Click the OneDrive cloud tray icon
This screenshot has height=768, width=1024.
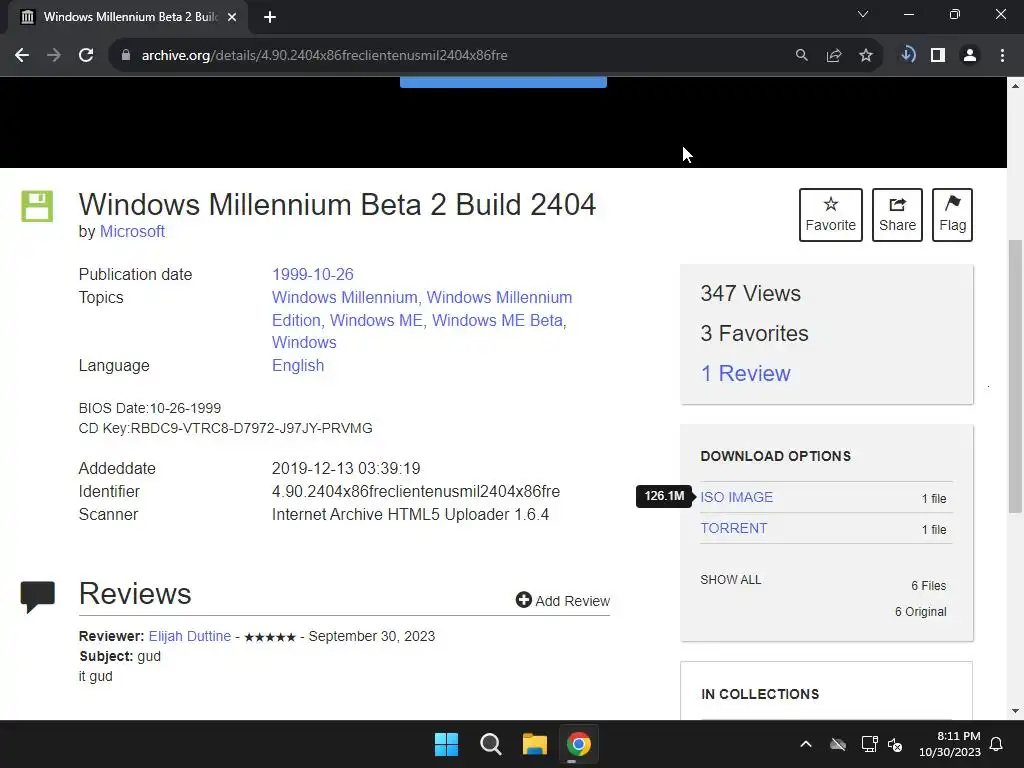pyautogui.click(x=838, y=744)
